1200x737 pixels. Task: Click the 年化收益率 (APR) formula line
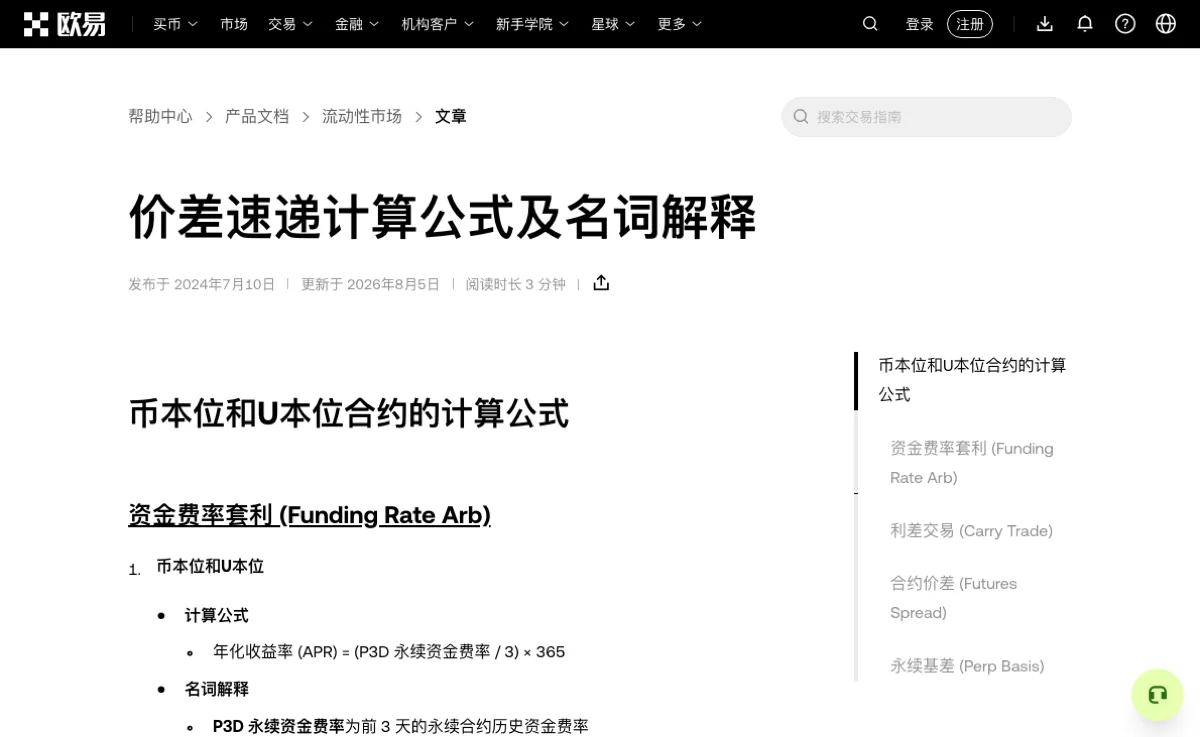(x=389, y=652)
